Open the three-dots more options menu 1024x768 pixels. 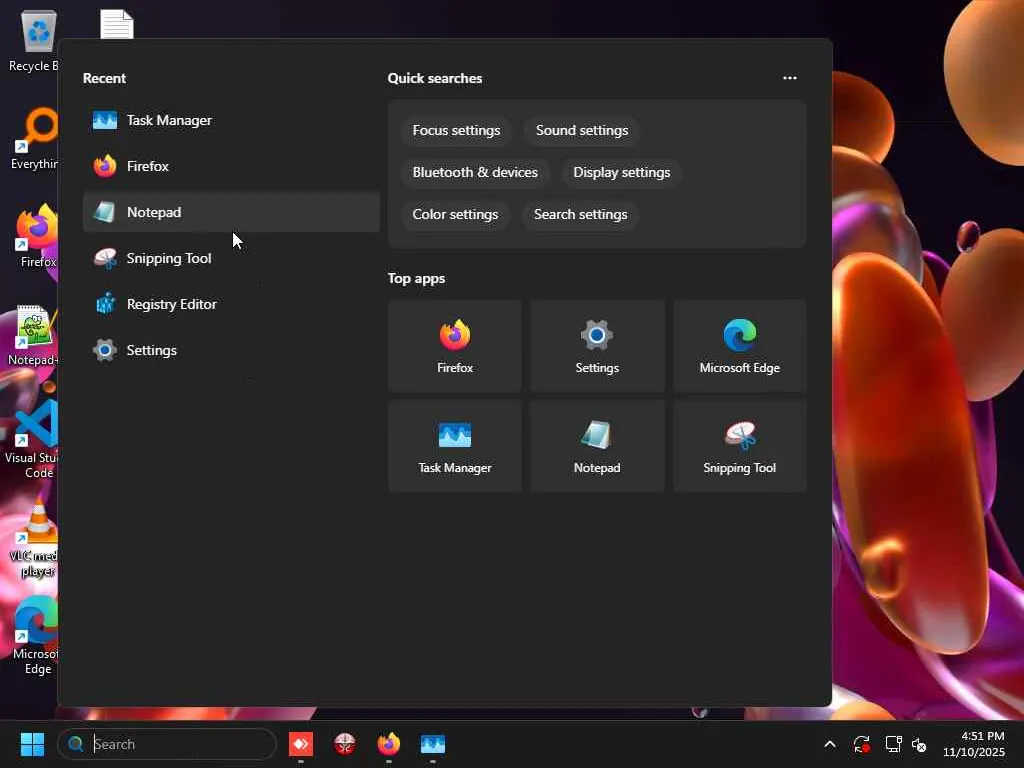point(790,78)
